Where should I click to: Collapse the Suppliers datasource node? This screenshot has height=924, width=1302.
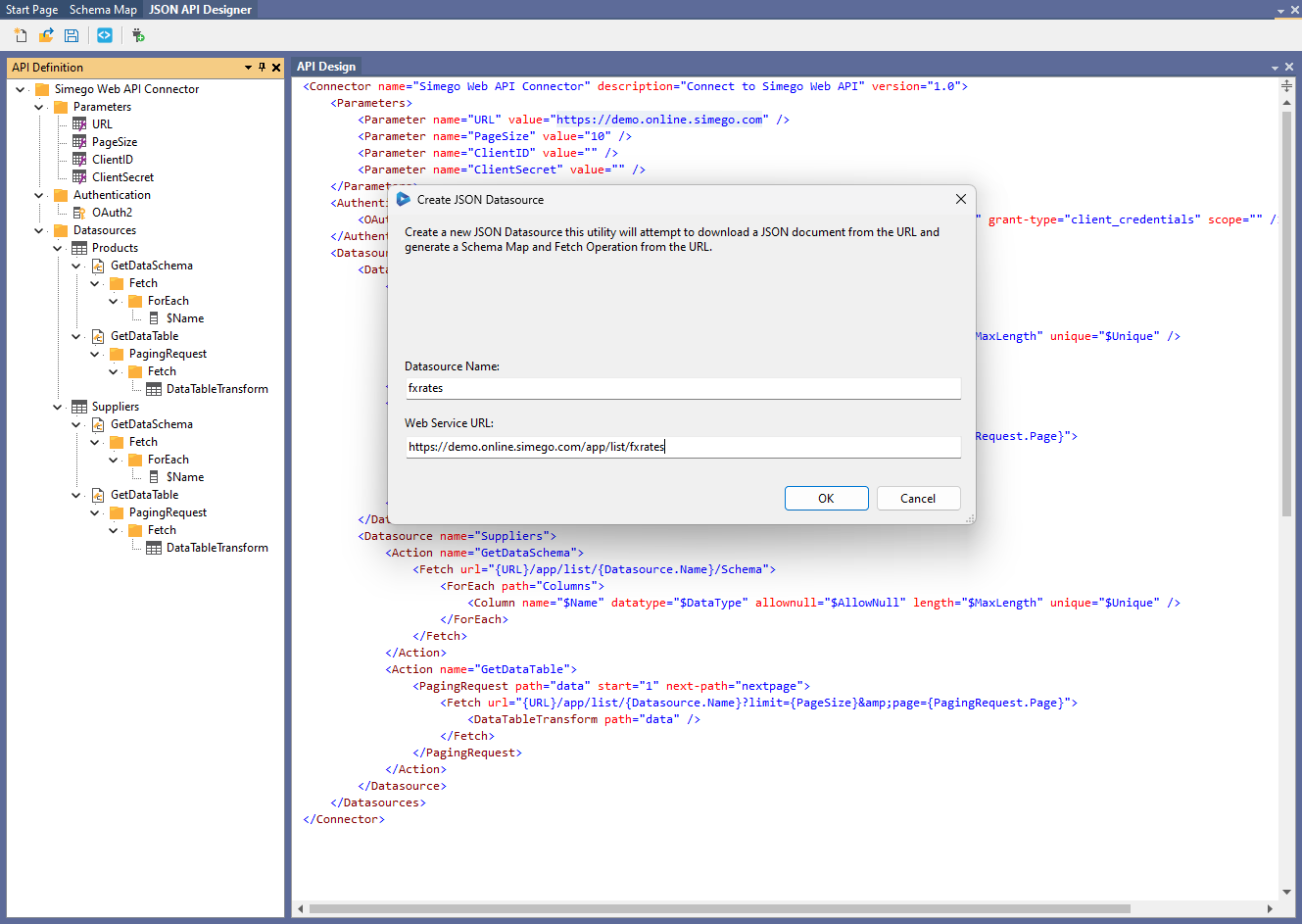tap(57, 407)
